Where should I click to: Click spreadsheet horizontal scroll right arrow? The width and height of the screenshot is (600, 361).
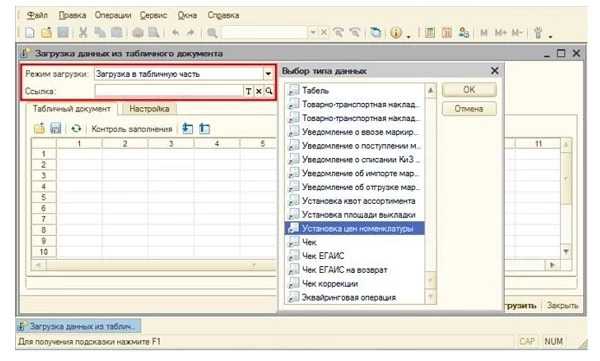(x=553, y=265)
